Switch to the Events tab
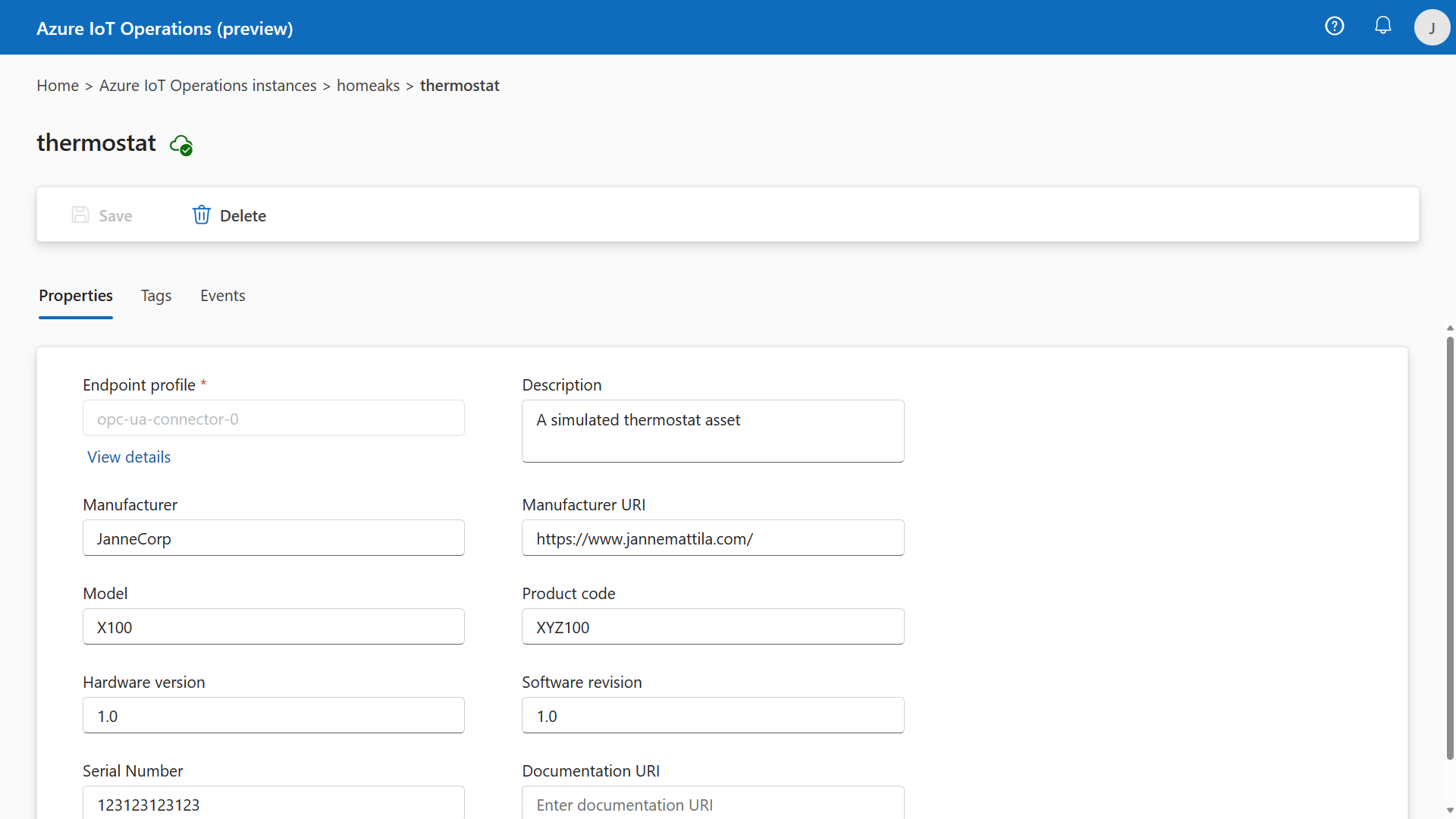 point(223,296)
